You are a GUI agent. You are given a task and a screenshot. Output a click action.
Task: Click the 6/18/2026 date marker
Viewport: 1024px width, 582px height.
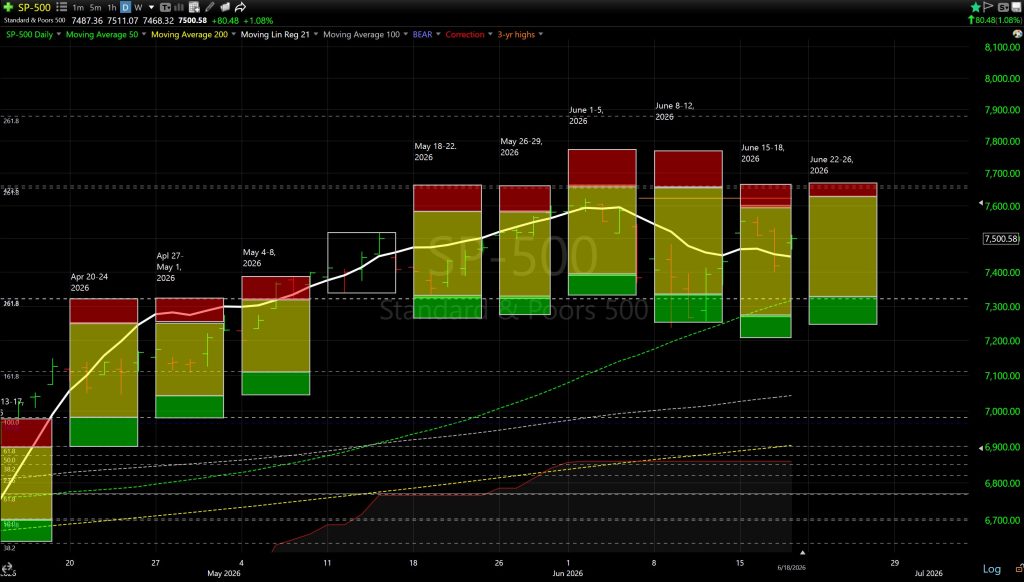792,568
